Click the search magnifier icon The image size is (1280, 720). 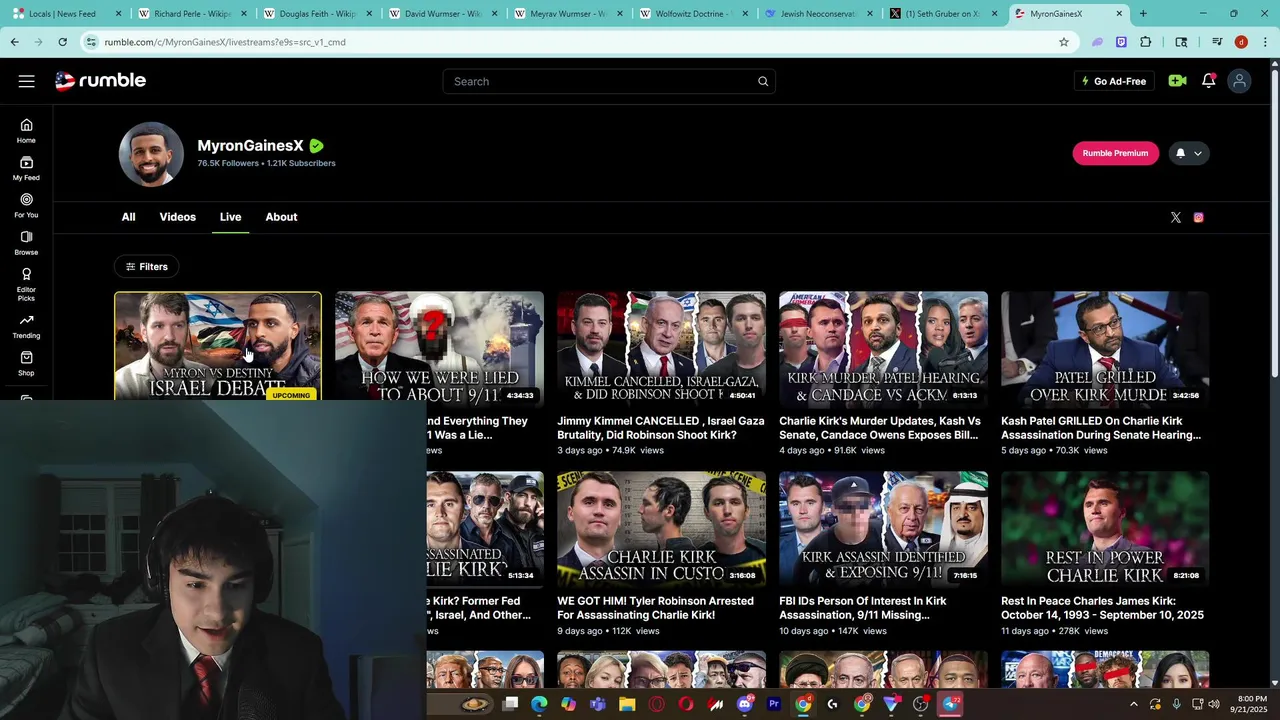click(763, 81)
